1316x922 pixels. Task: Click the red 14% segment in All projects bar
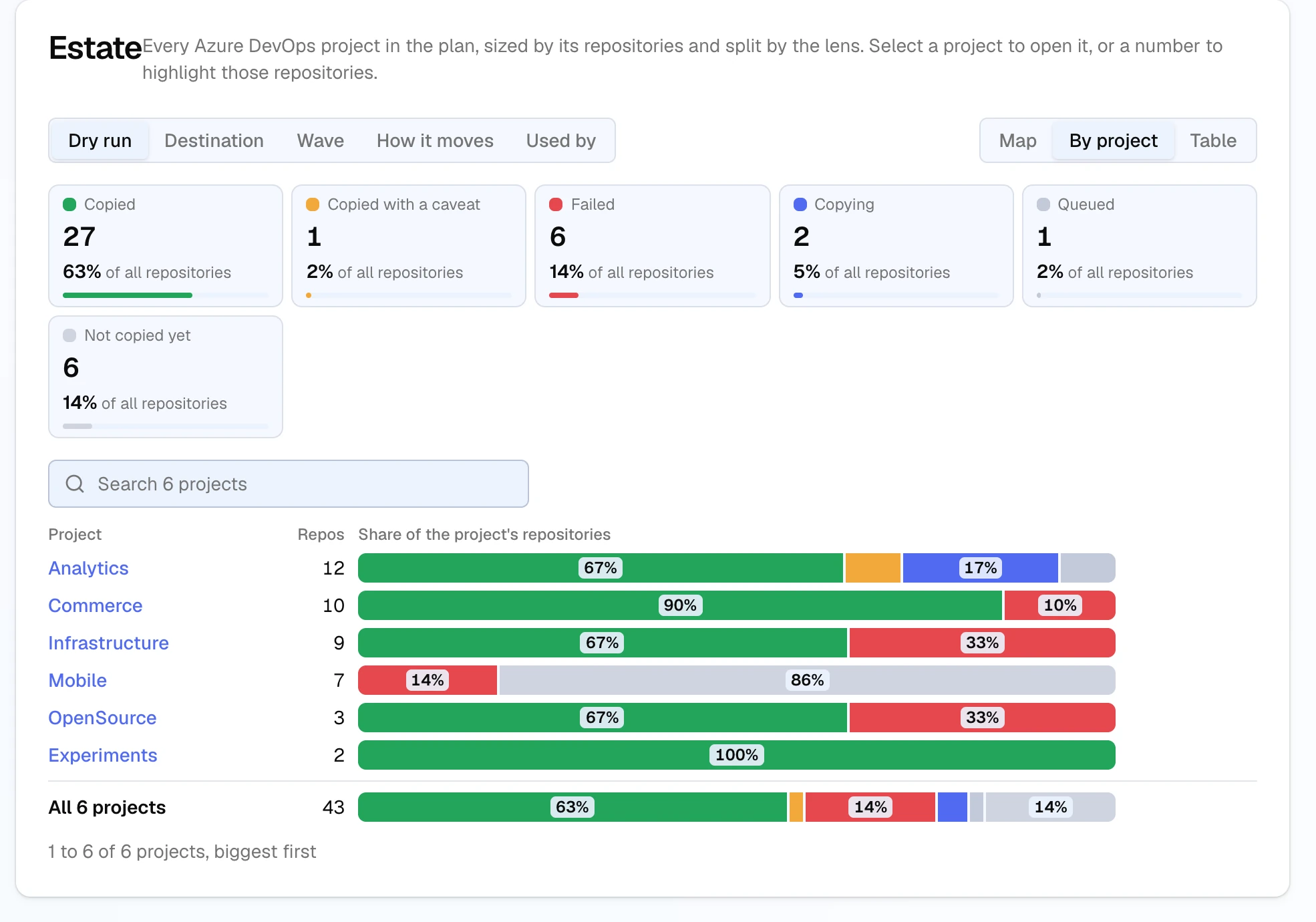pos(870,807)
